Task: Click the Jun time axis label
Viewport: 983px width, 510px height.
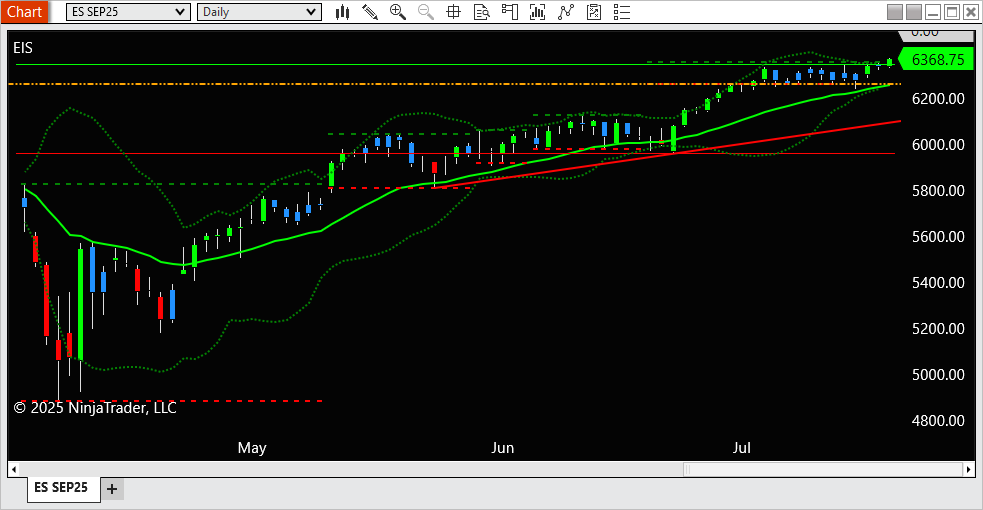Action: point(502,448)
